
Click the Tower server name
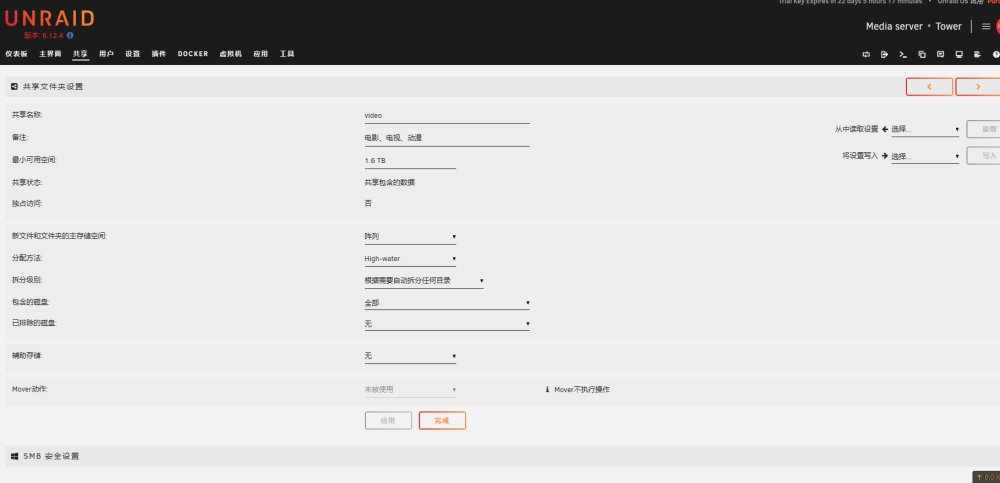[948, 26]
